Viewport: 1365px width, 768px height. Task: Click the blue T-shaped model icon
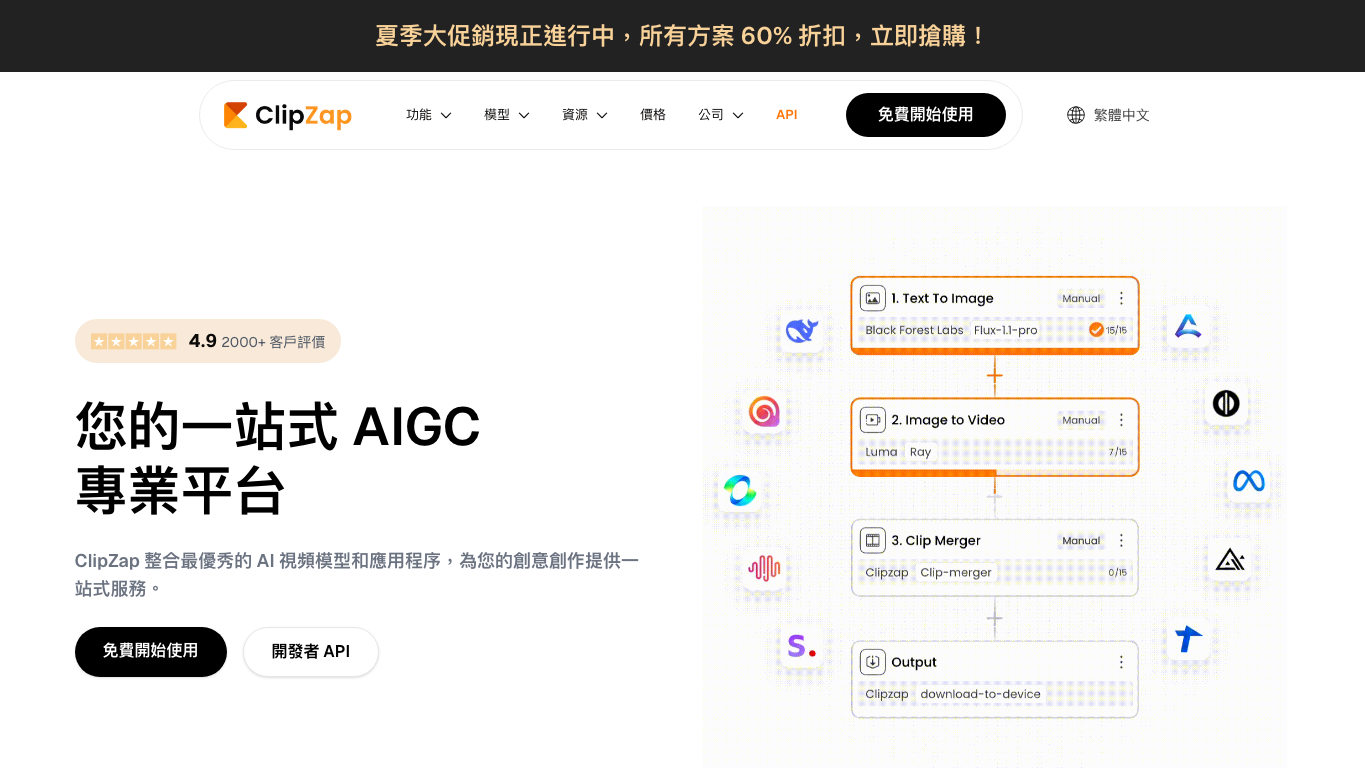point(1188,638)
